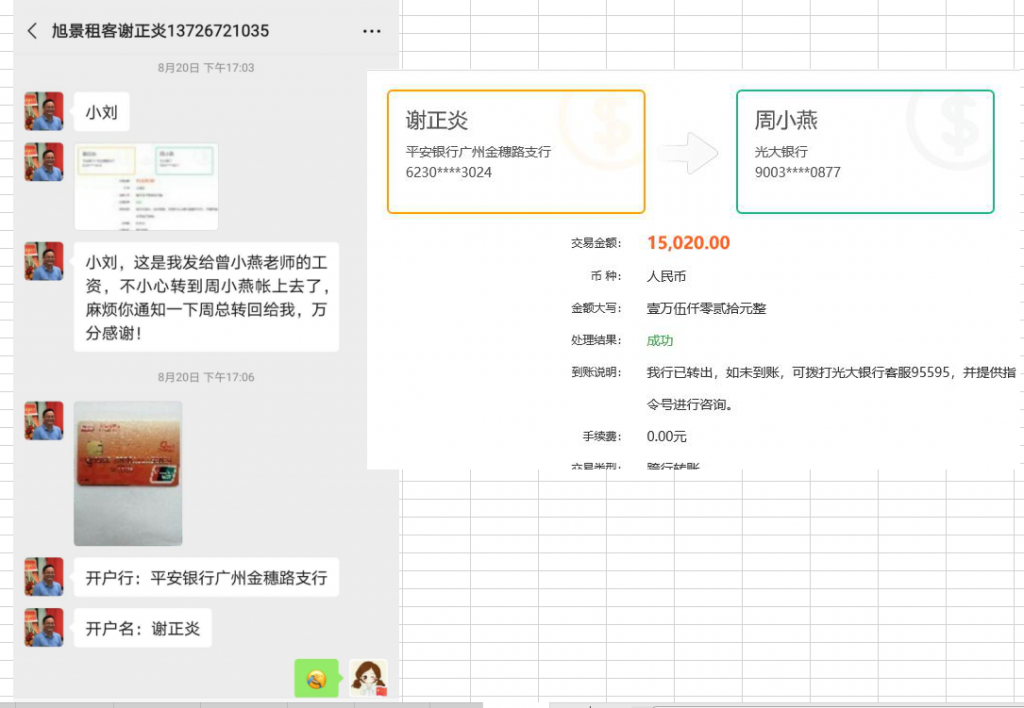1024x708 pixels.
Task: Open the transfer receipt screenshot thumbnail
Action: click(x=146, y=187)
